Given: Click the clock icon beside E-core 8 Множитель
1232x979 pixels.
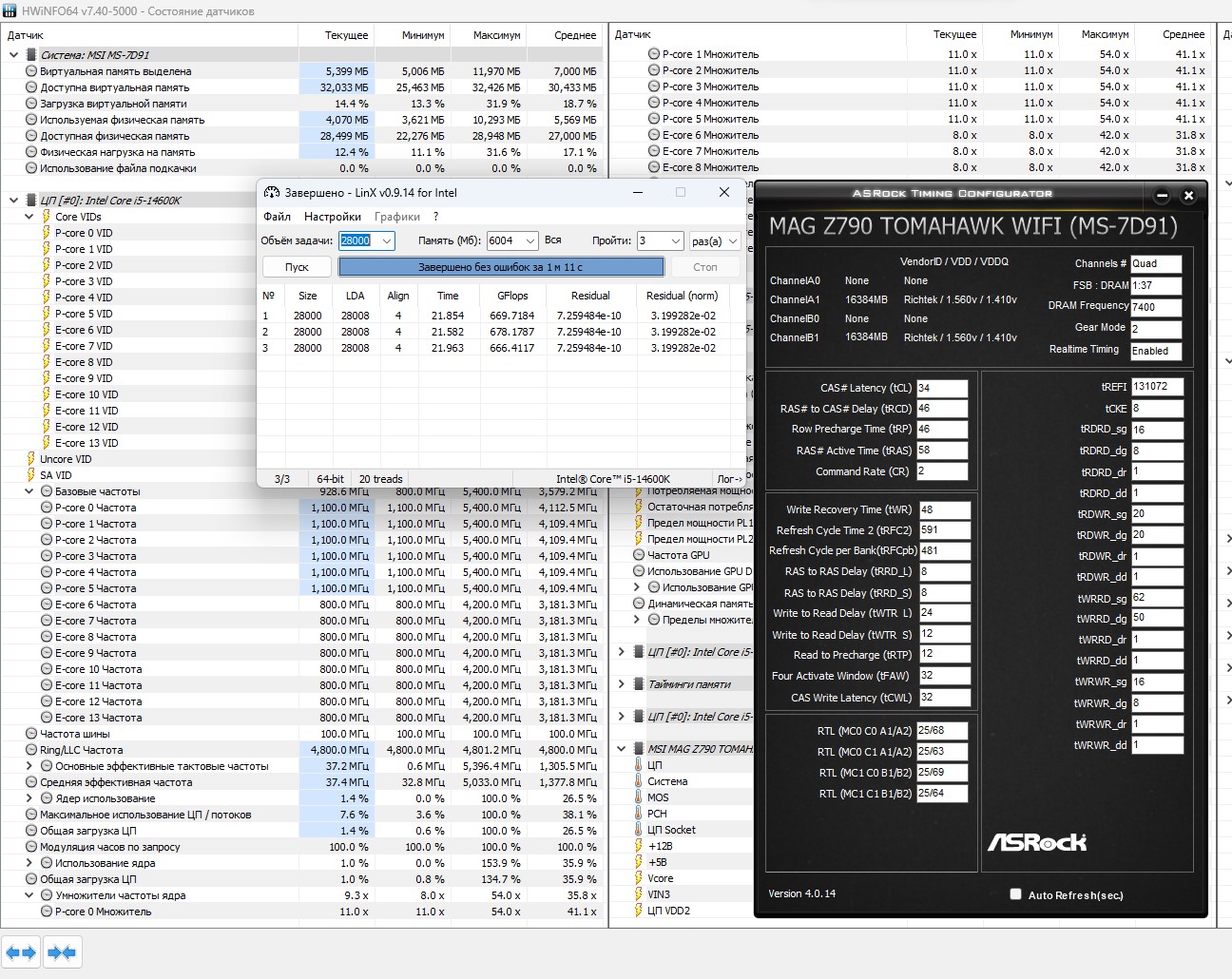Looking at the screenshot, I should (654, 167).
